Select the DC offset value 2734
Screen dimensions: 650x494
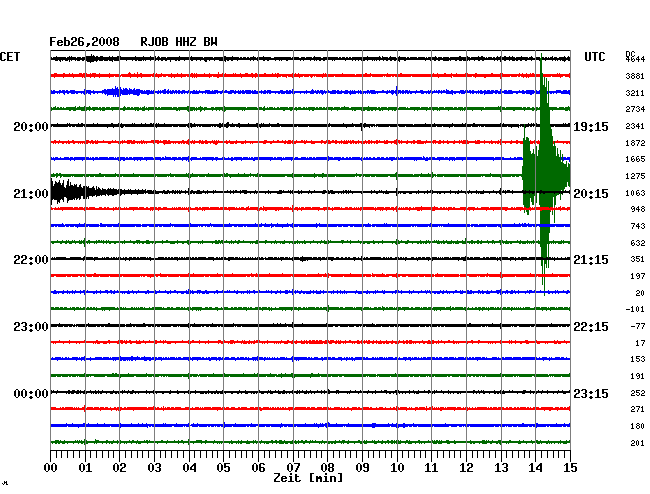635,109
